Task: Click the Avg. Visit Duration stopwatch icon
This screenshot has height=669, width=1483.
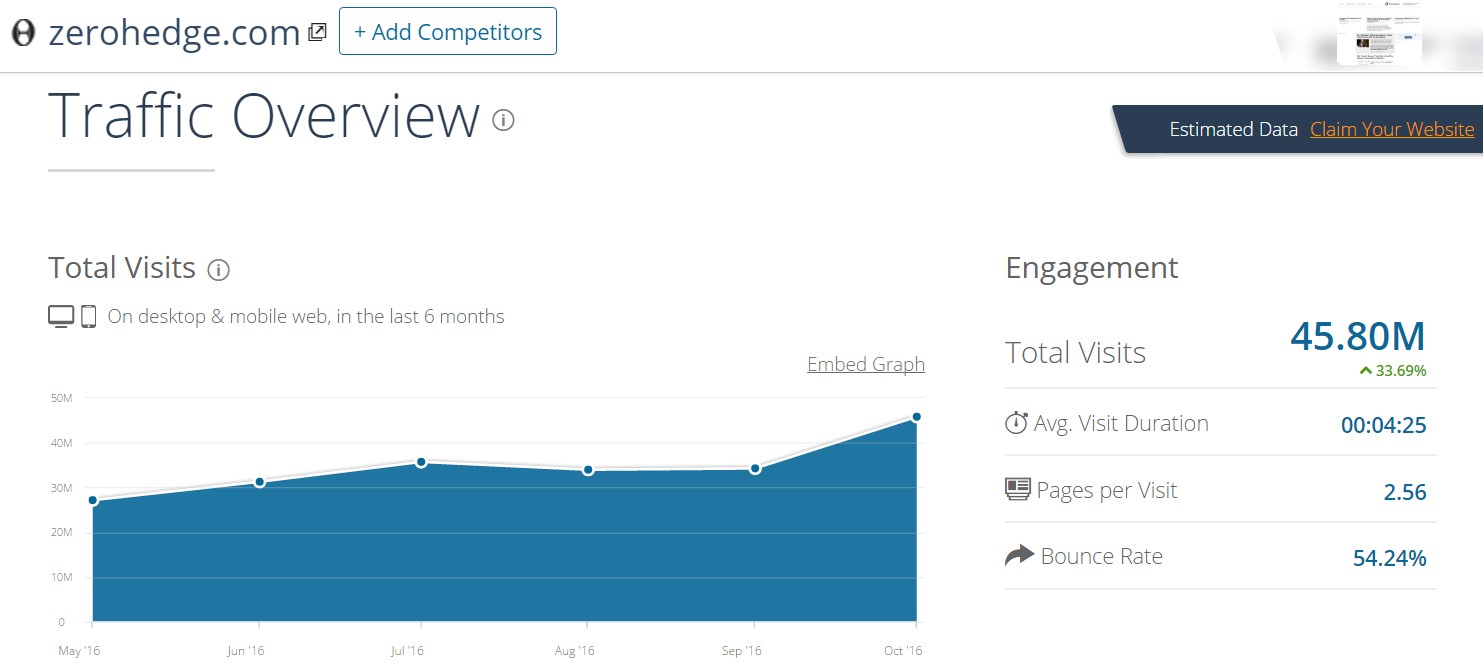Action: coord(1016,423)
